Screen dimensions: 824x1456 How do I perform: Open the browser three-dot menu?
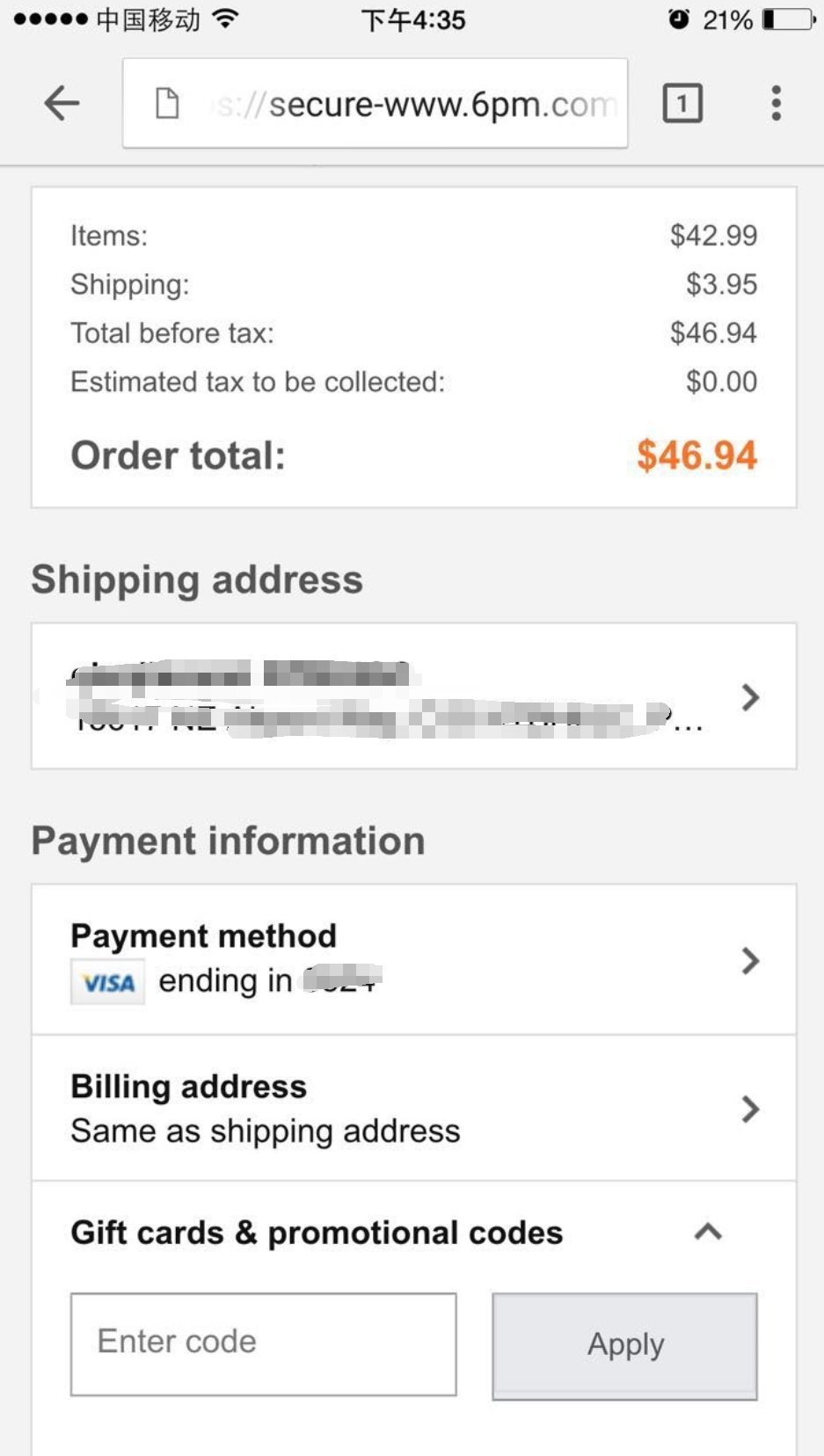pyautogui.click(x=776, y=104)
